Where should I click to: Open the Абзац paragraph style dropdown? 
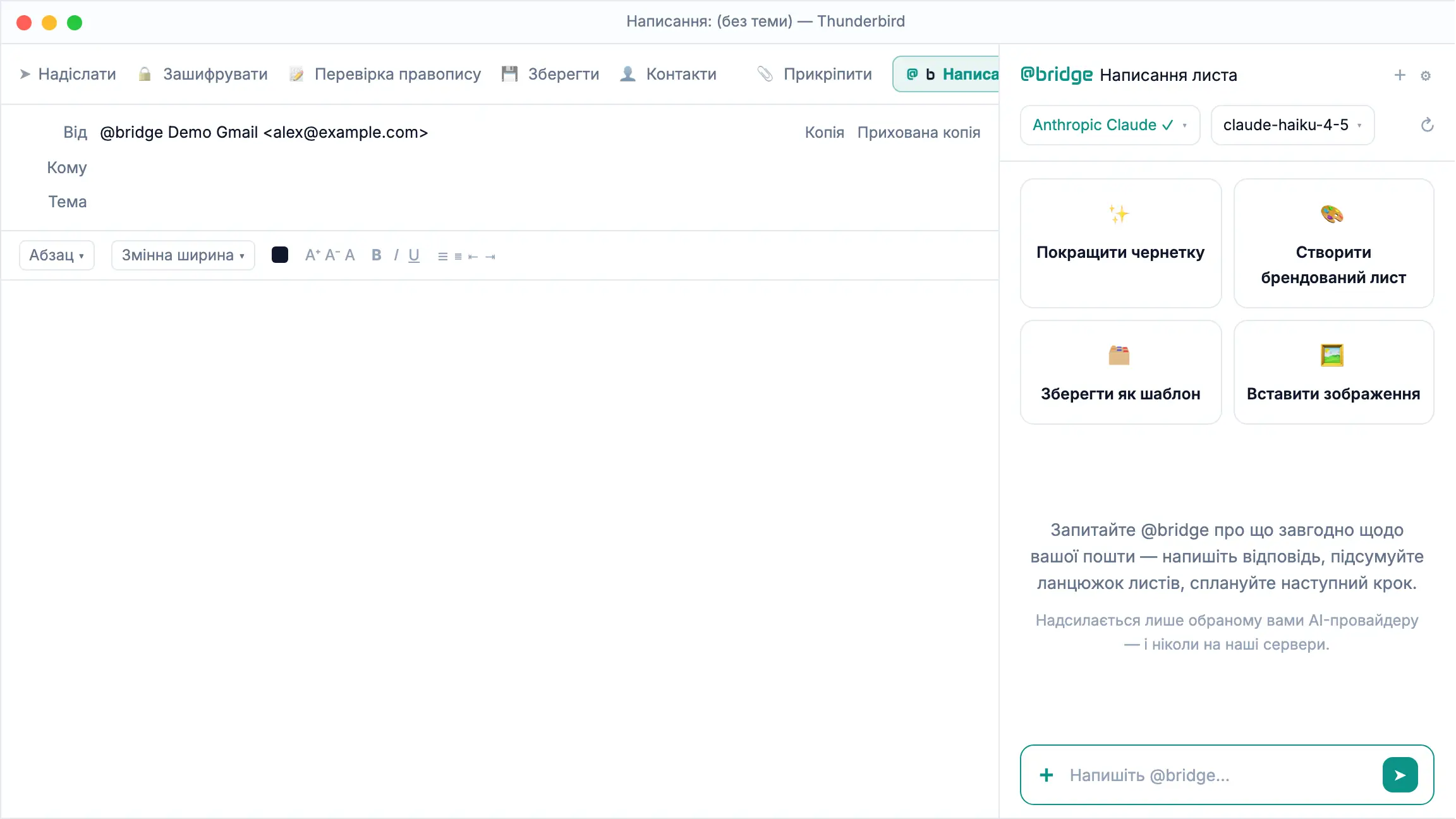pos(57,255)
